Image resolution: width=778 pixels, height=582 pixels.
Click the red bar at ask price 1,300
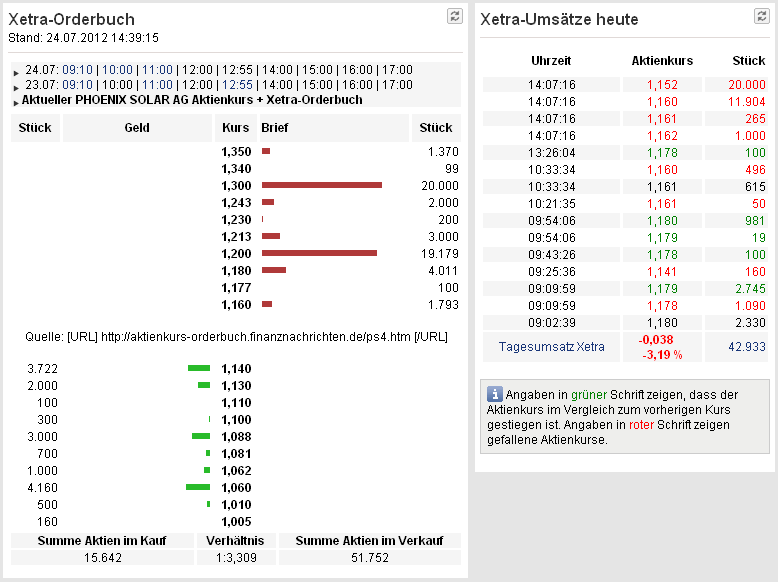322,185
